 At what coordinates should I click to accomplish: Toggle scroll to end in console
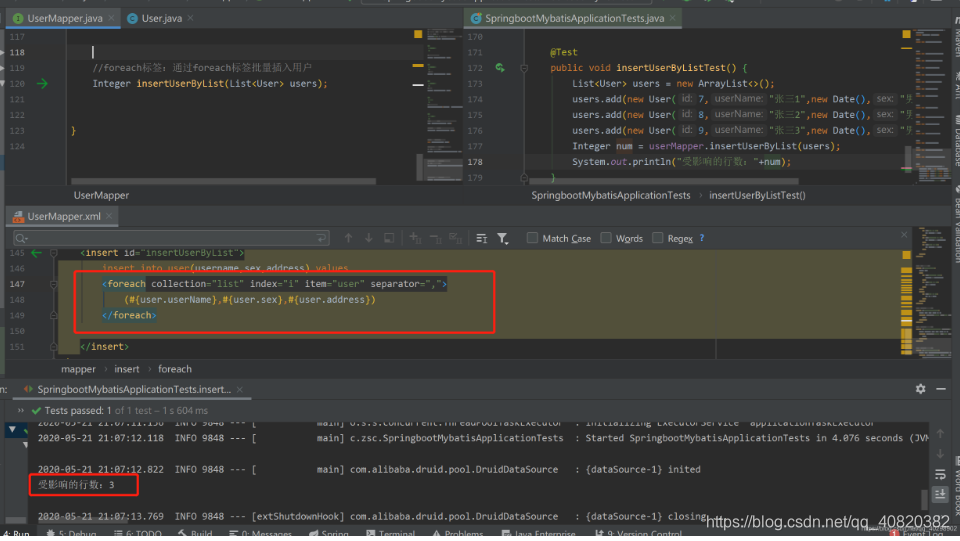pos(940,493)
